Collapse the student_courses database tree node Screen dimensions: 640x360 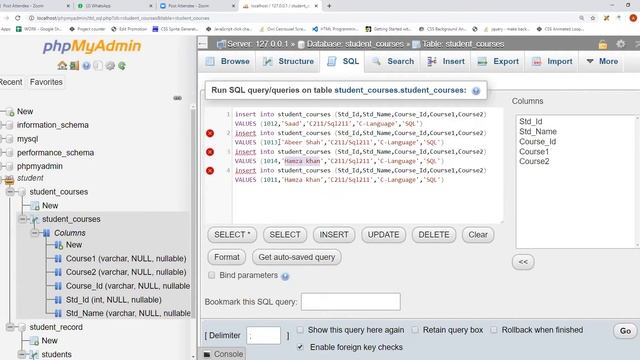tap(10, 192)
